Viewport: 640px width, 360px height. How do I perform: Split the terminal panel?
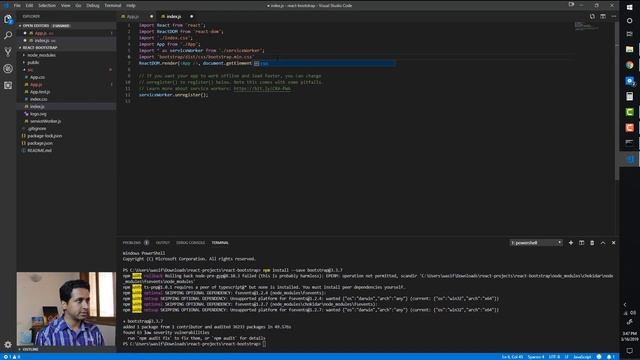[x=581, y=243]
